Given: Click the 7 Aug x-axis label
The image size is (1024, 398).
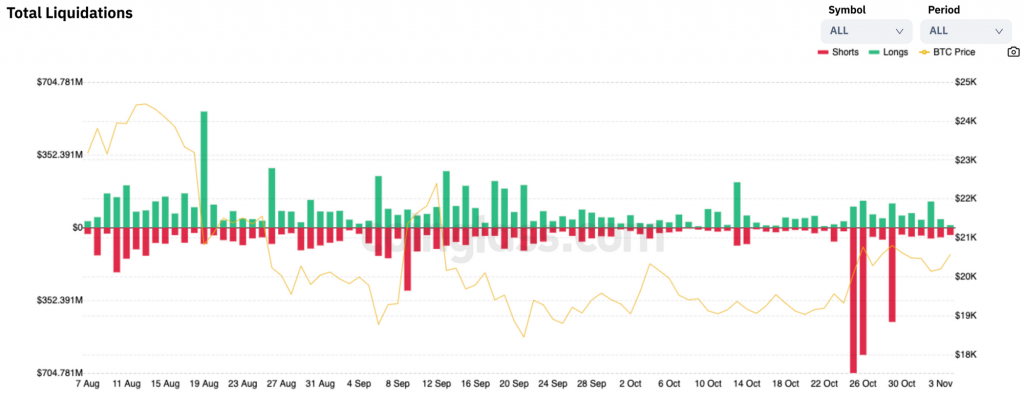Looking at the screenshot, I should coord(88,384).
